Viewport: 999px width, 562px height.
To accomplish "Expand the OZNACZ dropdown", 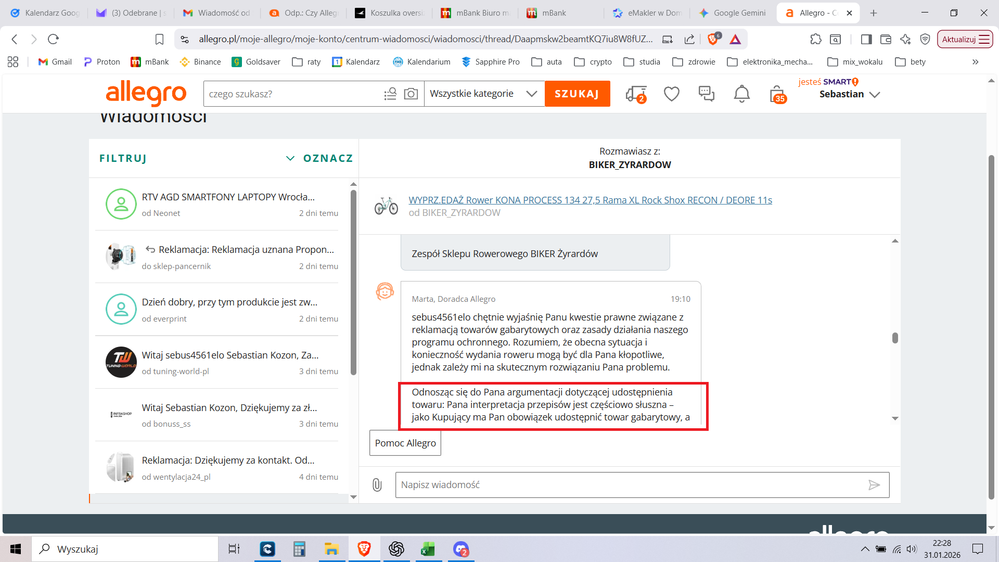I will pyautogui.click(x=319, y=158).
